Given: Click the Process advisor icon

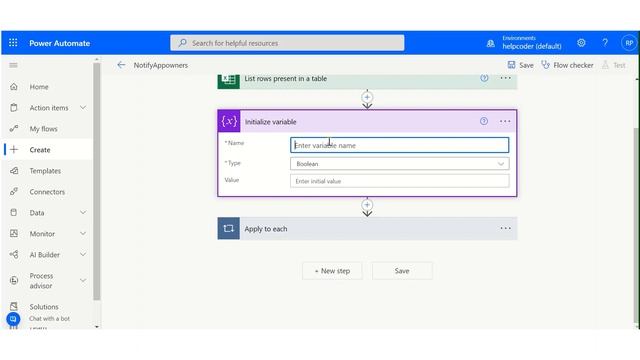Looking at the screenshot, I should coord(14,280).
